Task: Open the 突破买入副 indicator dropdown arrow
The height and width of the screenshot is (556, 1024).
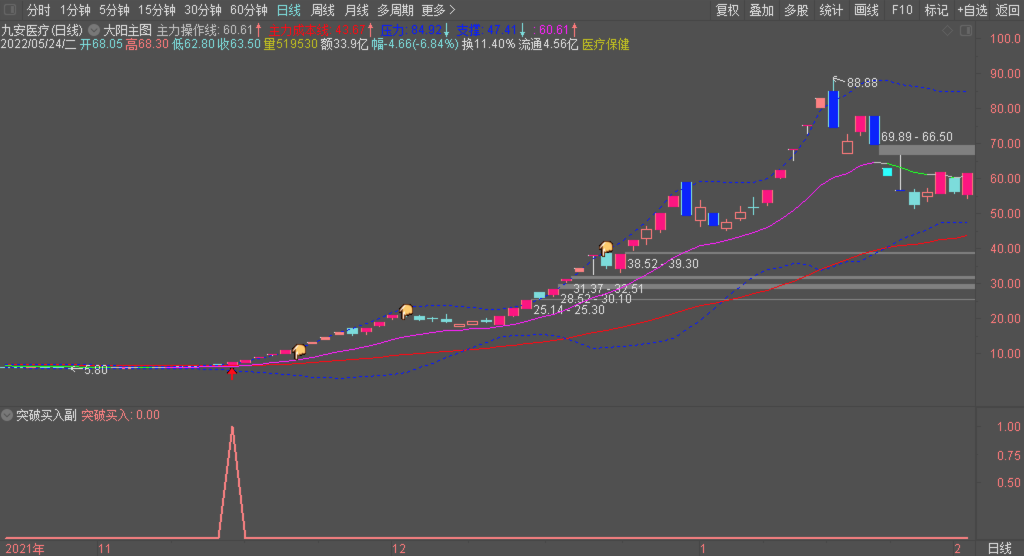Action: (x=8, y=415)
